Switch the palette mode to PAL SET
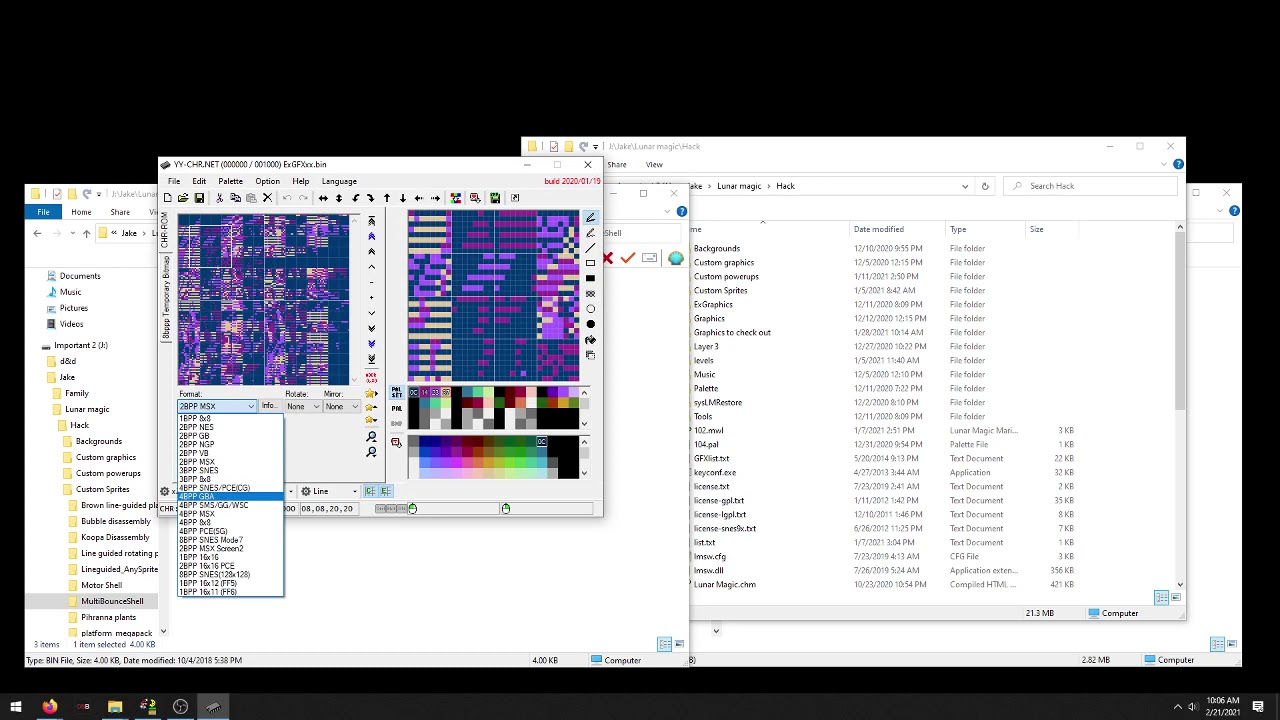 pos(397,392)
